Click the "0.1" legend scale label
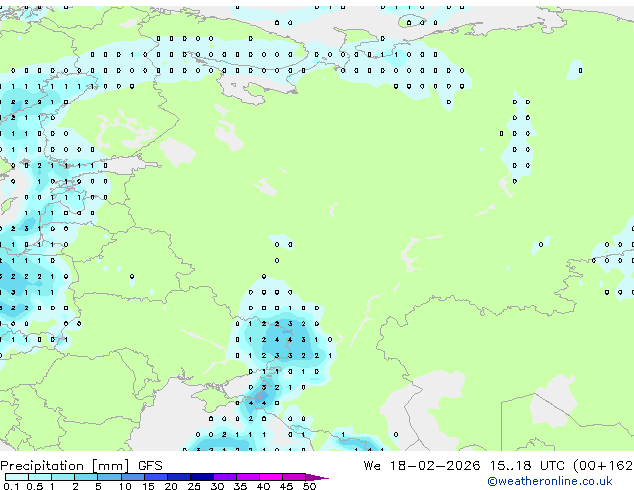634x490 pixels. coord(11,486)
